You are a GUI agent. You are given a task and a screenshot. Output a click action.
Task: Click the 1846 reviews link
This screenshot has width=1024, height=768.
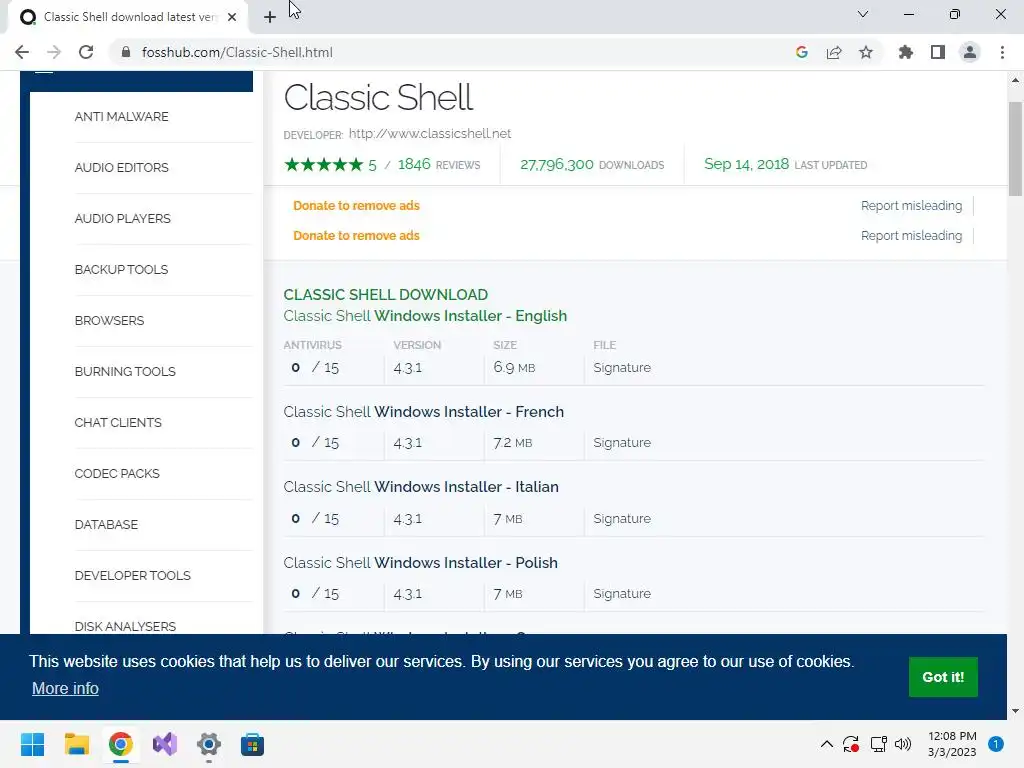pos(438,165)
